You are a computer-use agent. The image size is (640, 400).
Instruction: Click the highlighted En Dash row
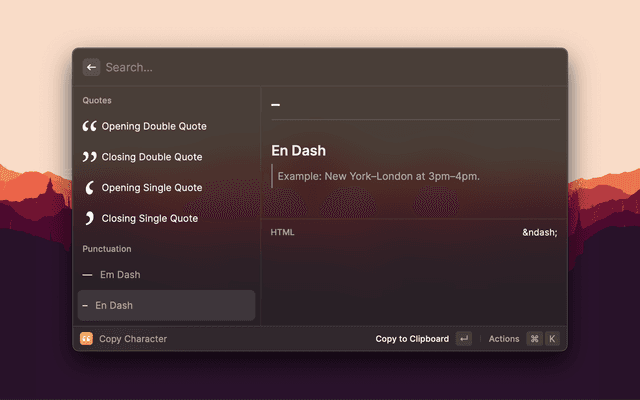point(166,305)
